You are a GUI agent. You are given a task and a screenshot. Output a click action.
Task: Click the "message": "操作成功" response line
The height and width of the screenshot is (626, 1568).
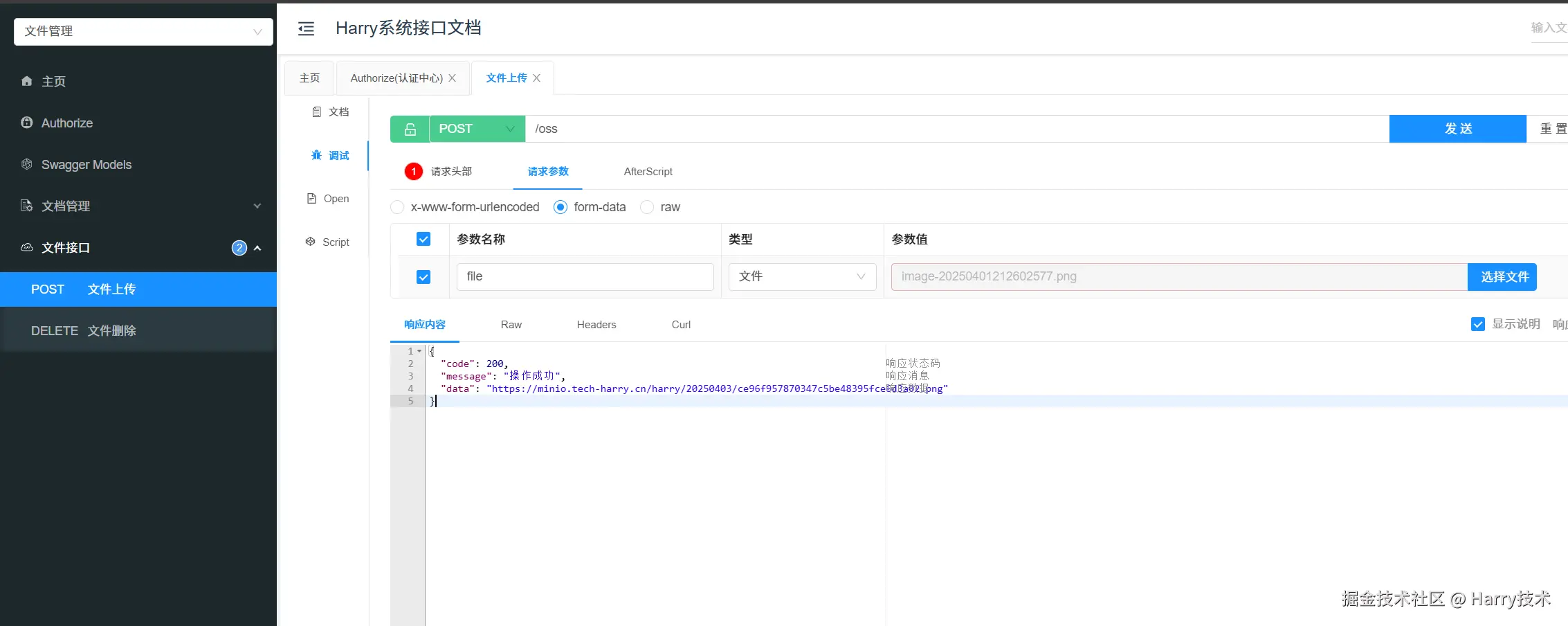pyautogui.click(x=503, y=376)
